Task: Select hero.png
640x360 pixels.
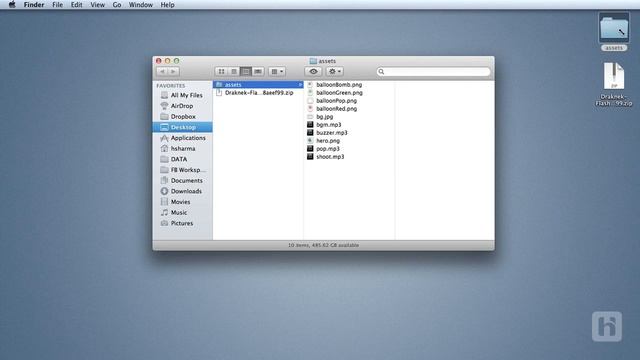Action: 328,140
